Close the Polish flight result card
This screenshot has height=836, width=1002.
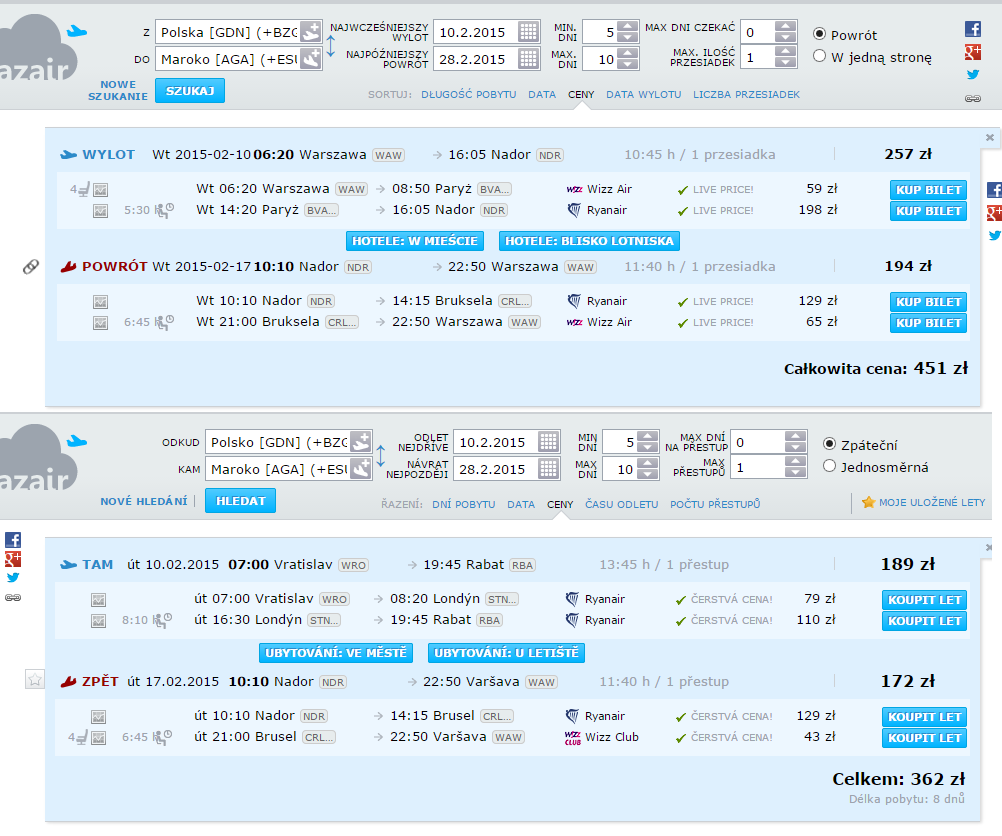coord(989,137)
